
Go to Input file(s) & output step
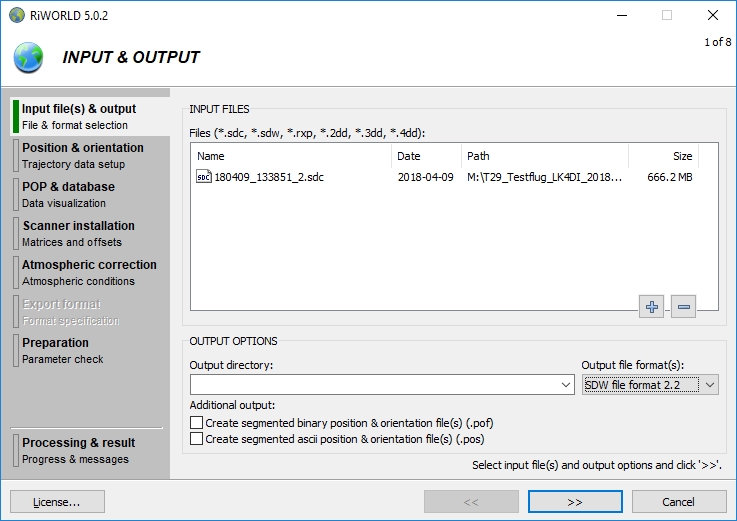(89, 116)
